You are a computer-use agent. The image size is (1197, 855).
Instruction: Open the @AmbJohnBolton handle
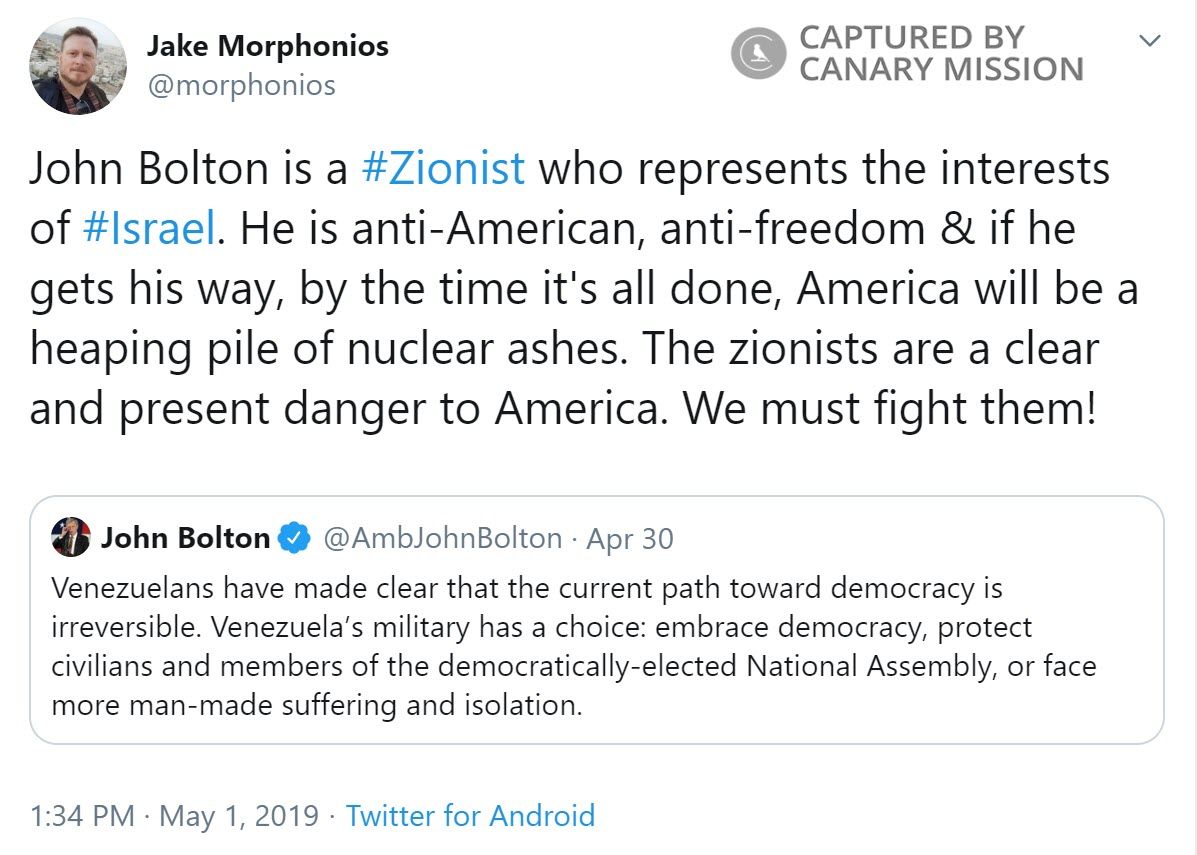pyautogui.click(x=443, y=538)
